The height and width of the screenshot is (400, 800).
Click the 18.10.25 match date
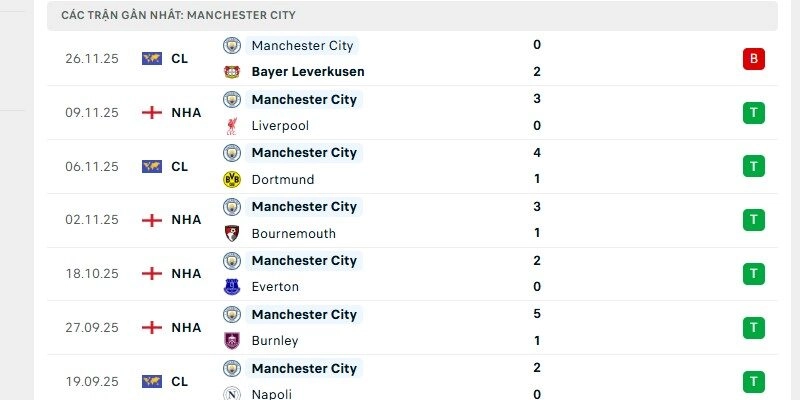click(92, 273)
